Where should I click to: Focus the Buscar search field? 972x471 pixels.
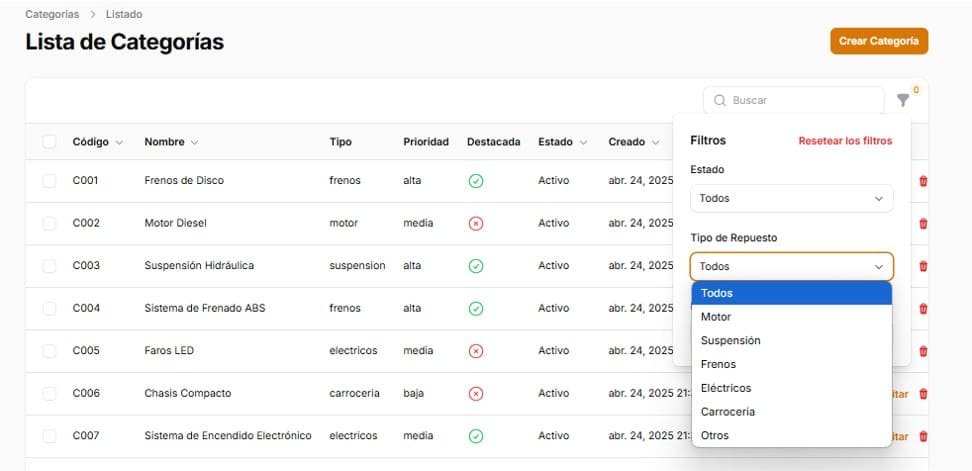tap(793, 100)
